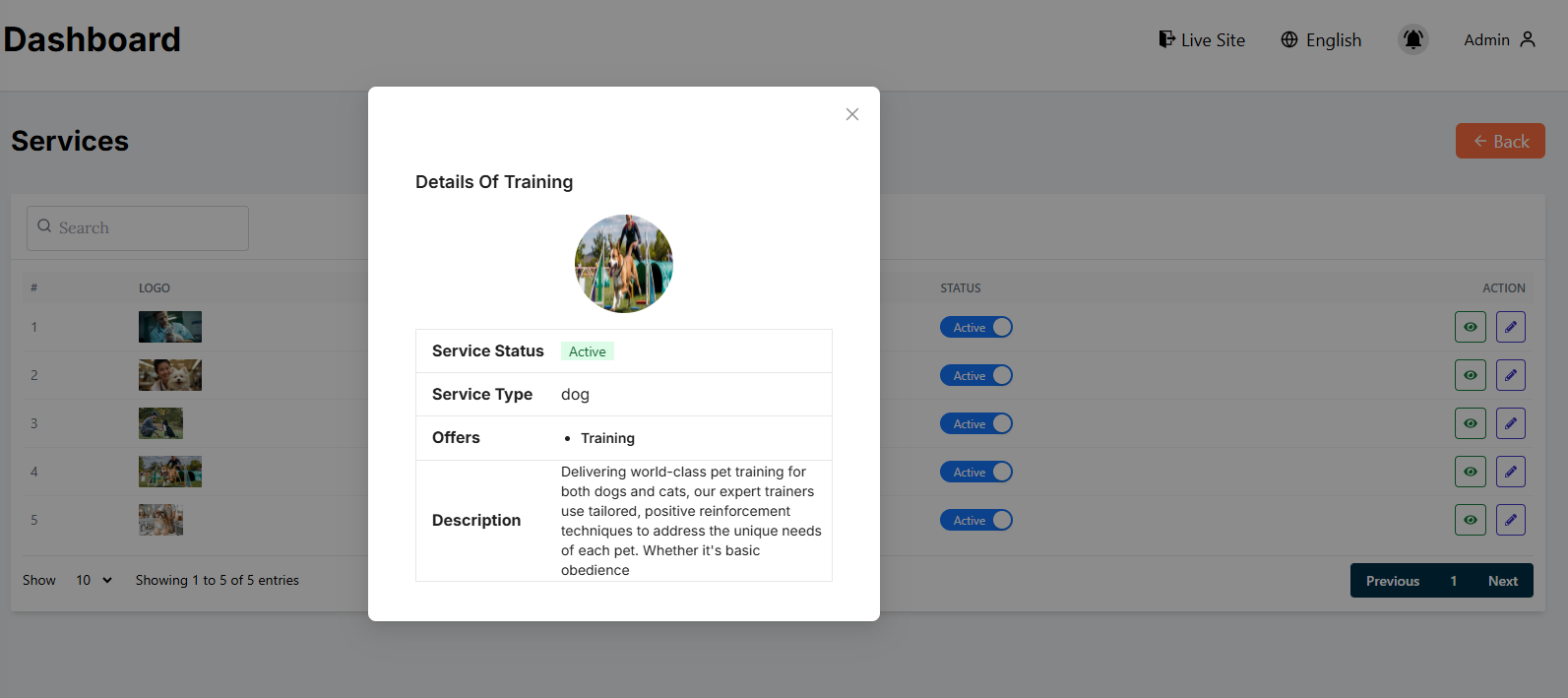This screenshot has width=1568, height=698.
Task: Switch off Active status in row 5
Action: pos(975,520)
